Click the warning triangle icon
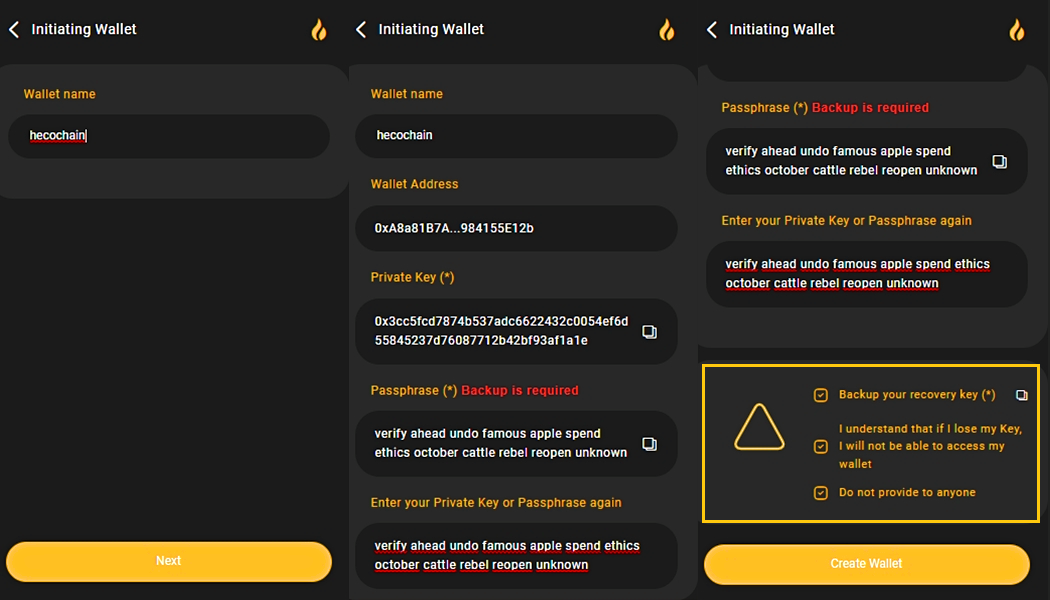 pos(759,428)
